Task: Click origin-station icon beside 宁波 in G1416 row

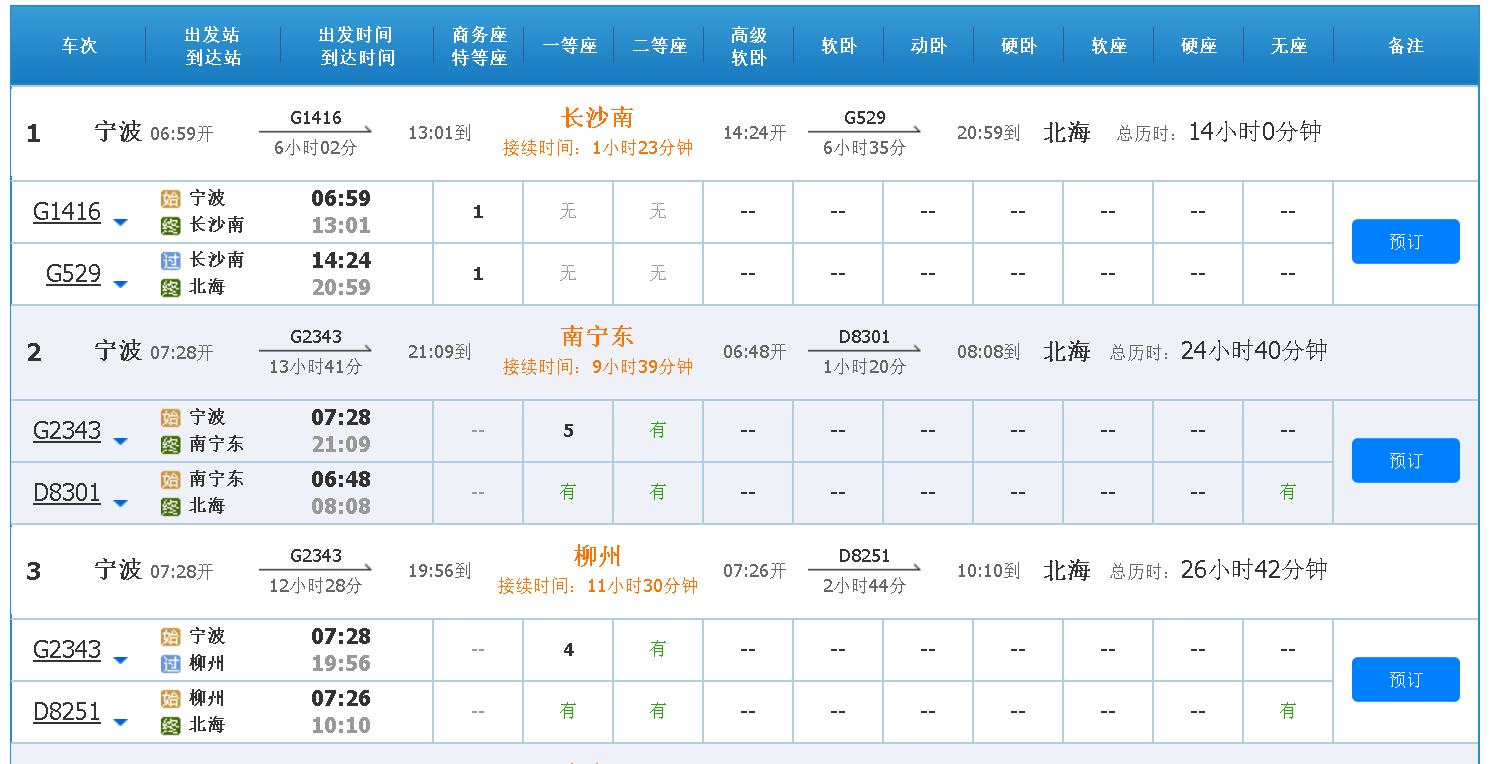Action: 171,198
